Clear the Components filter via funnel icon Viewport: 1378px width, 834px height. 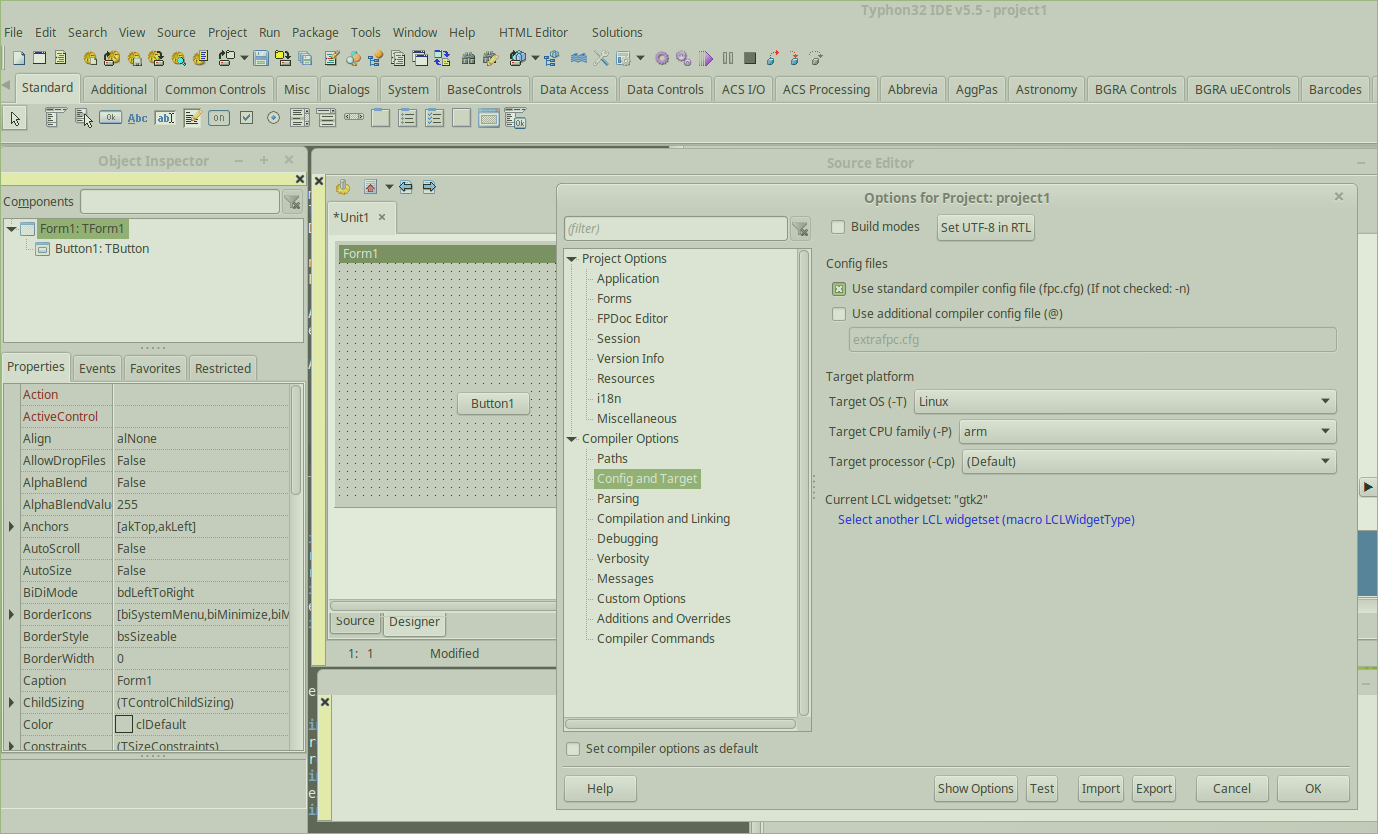(x=292, y=202)
